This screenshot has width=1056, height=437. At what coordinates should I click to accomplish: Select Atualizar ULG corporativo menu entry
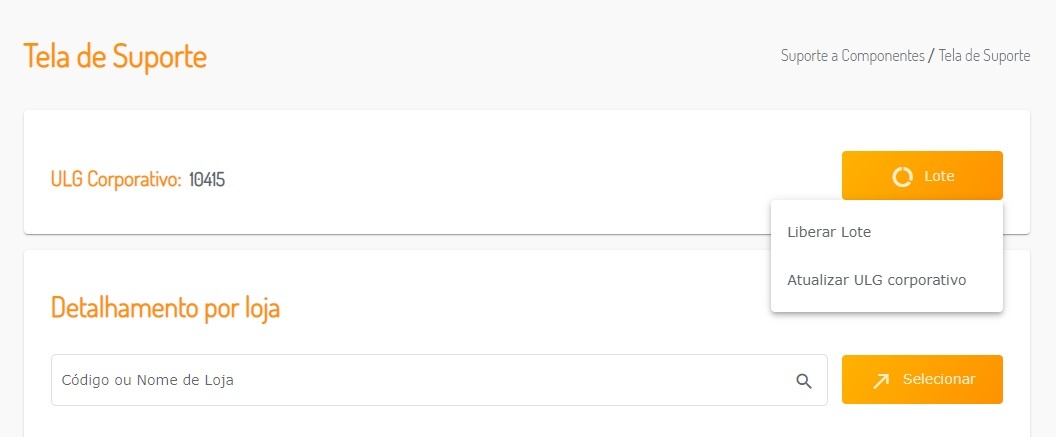click(x=876, y=280)
